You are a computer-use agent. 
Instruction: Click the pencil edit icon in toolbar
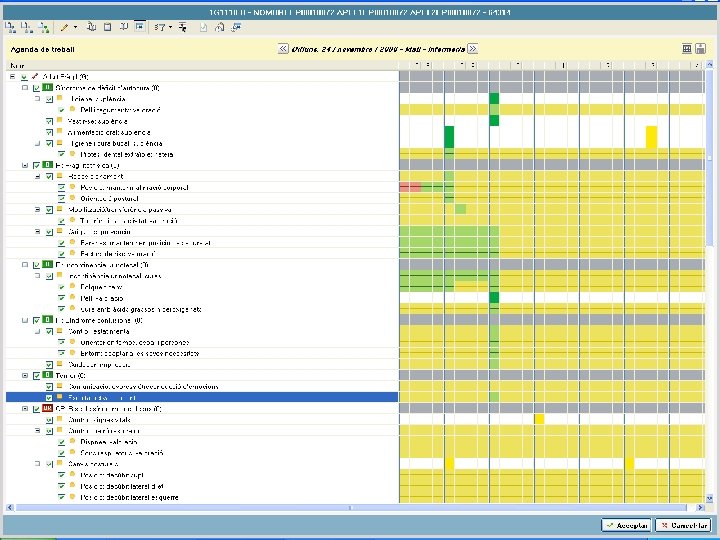tap(64, 26)
